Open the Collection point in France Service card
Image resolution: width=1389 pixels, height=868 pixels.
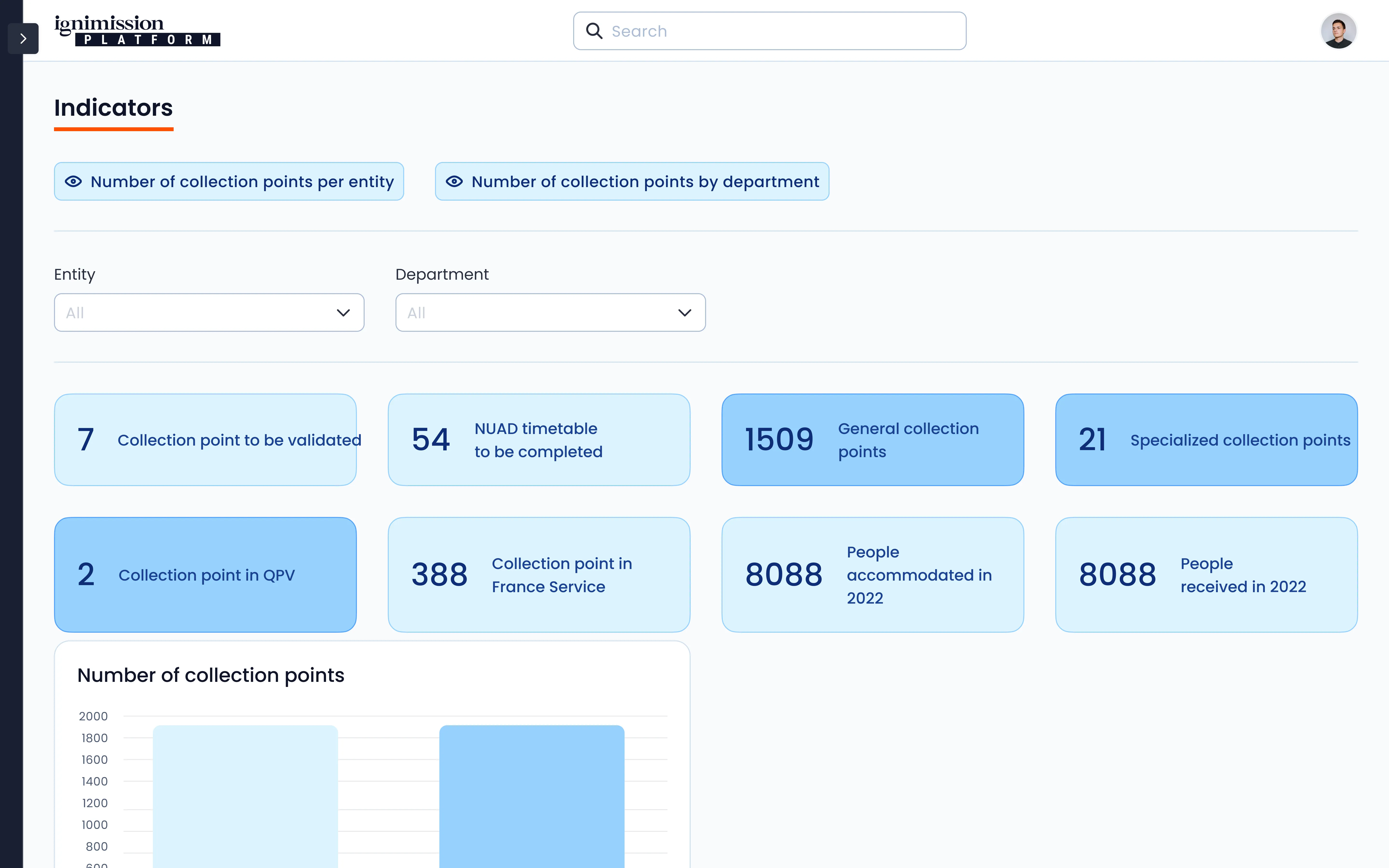(x=539, y=575)
